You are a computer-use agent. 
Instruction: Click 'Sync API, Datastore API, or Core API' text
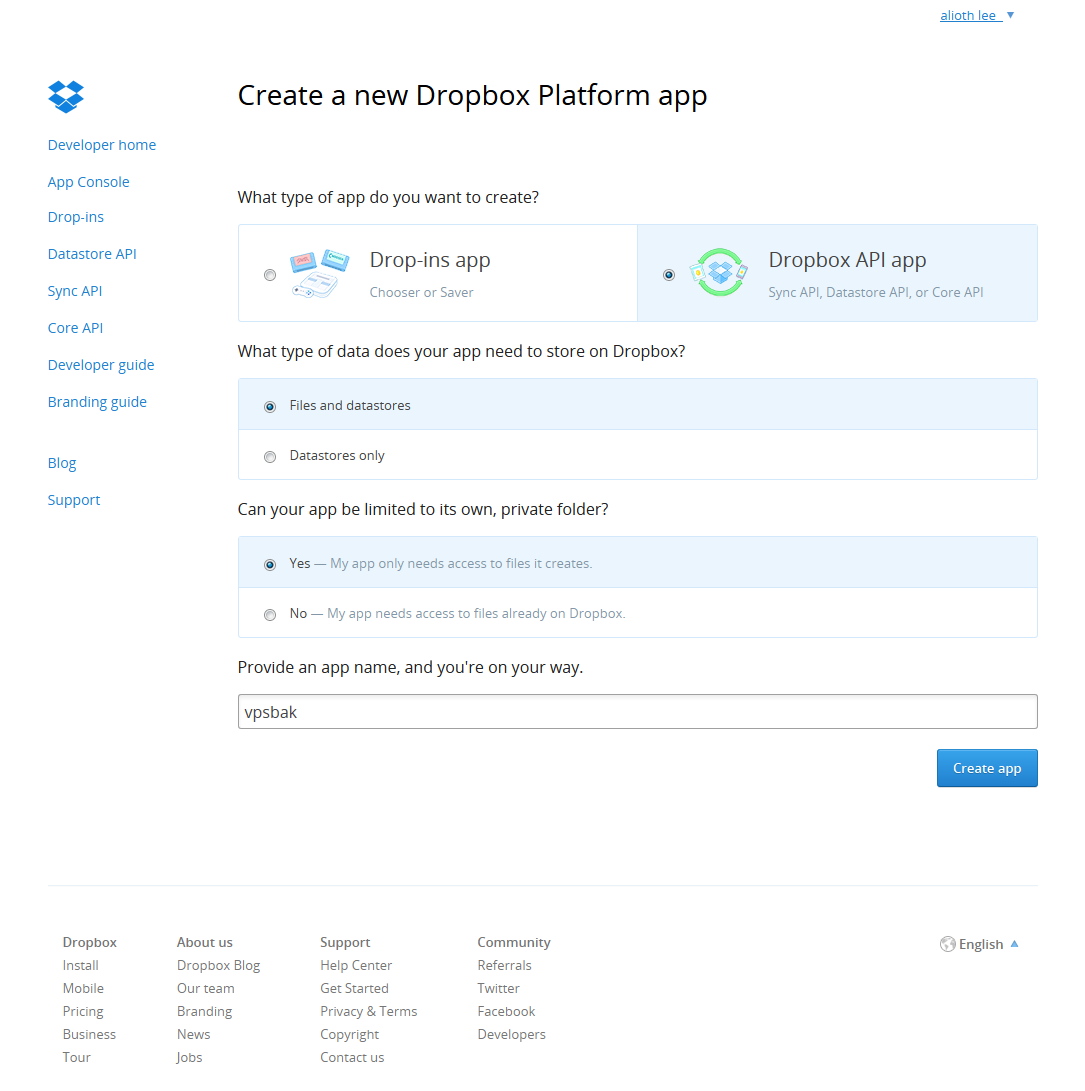pos(876,292)
